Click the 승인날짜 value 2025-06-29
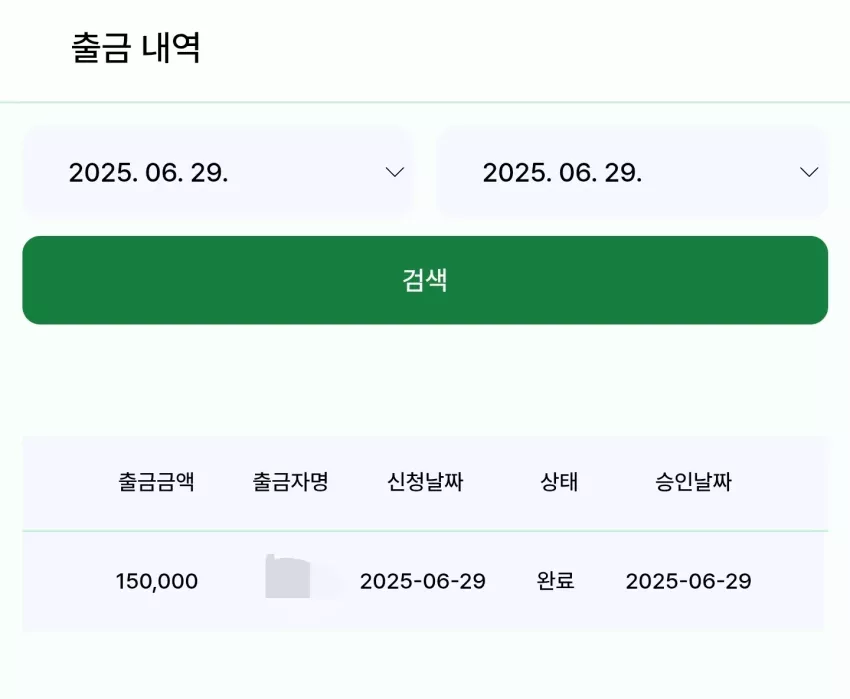Viewport: 850px width, 699px height. 688,581
